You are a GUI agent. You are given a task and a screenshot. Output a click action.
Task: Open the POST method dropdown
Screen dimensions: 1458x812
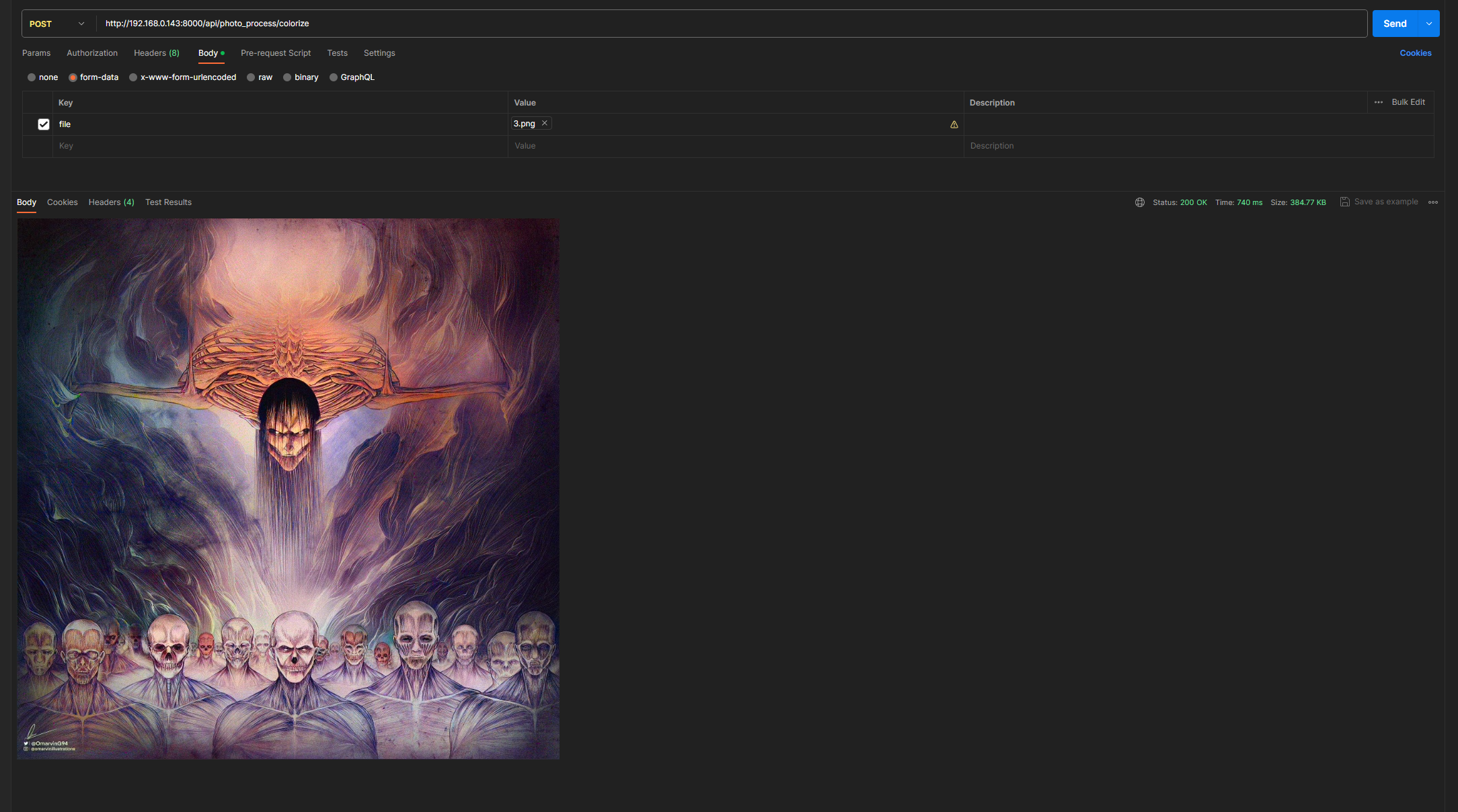[x=58, y=24]
